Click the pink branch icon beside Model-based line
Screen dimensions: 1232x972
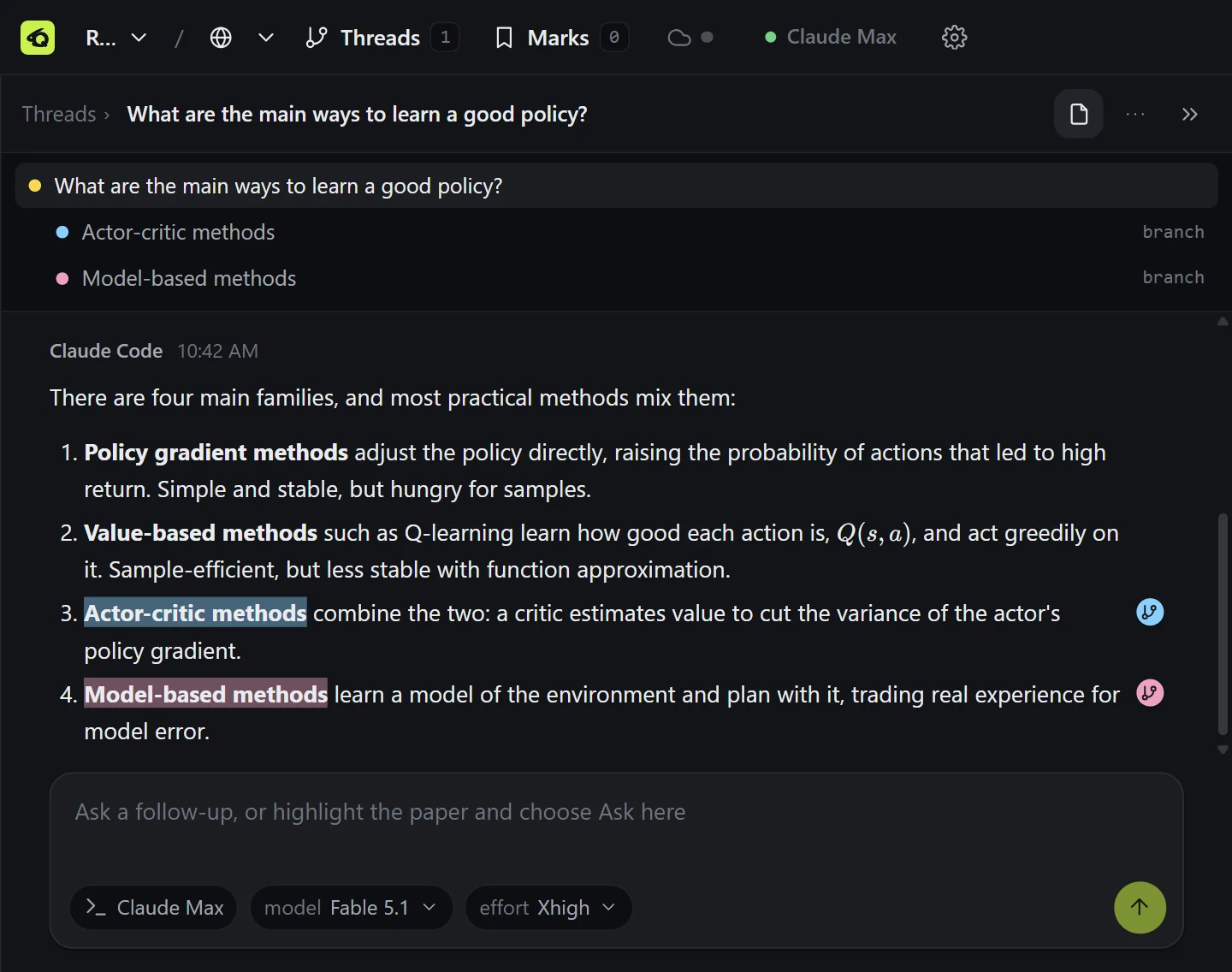(1150, 692)
